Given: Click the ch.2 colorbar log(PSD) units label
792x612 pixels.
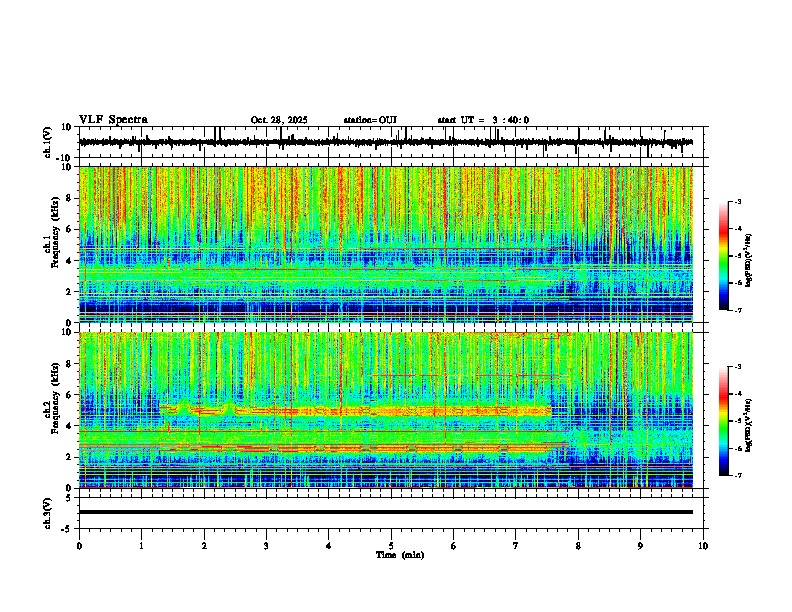Looking at the screenshot, I should pyautogui.click(x=749, y=425).
